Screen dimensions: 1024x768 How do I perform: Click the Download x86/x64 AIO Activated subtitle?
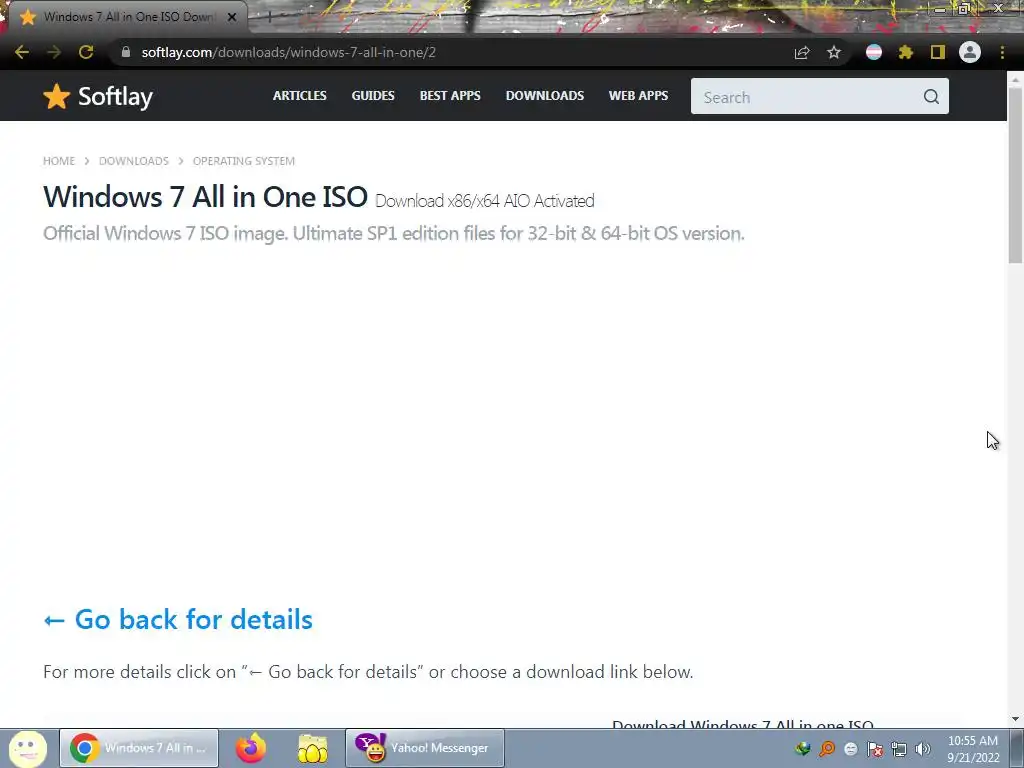[485, 200]
